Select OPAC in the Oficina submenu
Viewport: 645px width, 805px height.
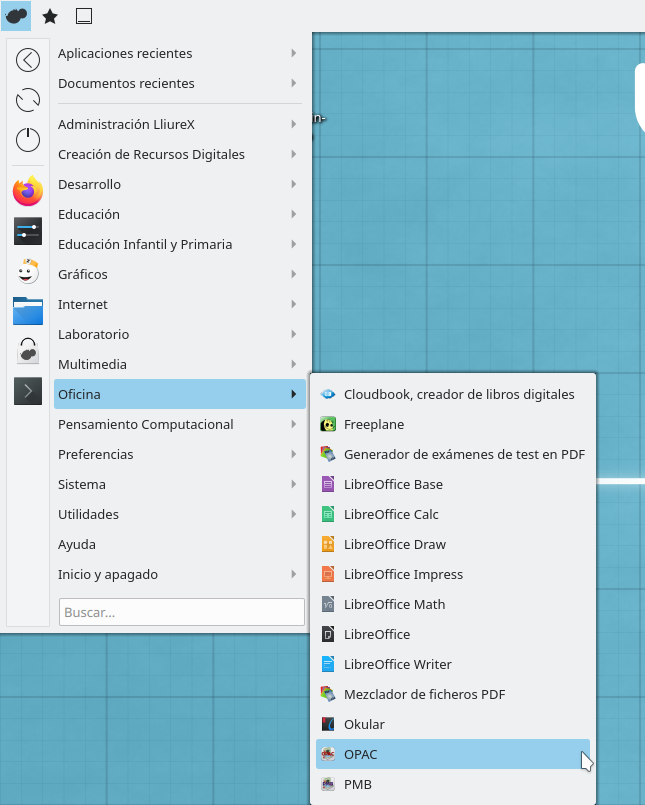click(360, 754)
